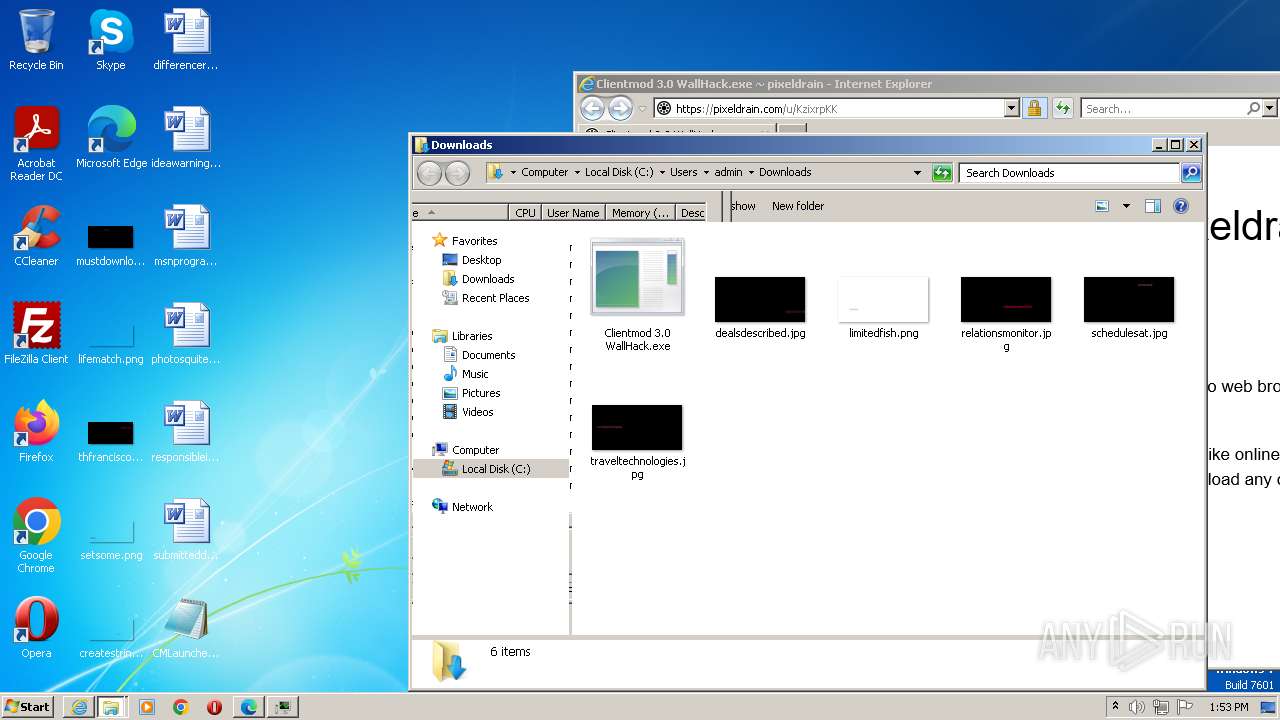Viewport: 1280px width, 720px height.
Task: Click the Internet Explorer address bar
Action: [x=828, y=108]
